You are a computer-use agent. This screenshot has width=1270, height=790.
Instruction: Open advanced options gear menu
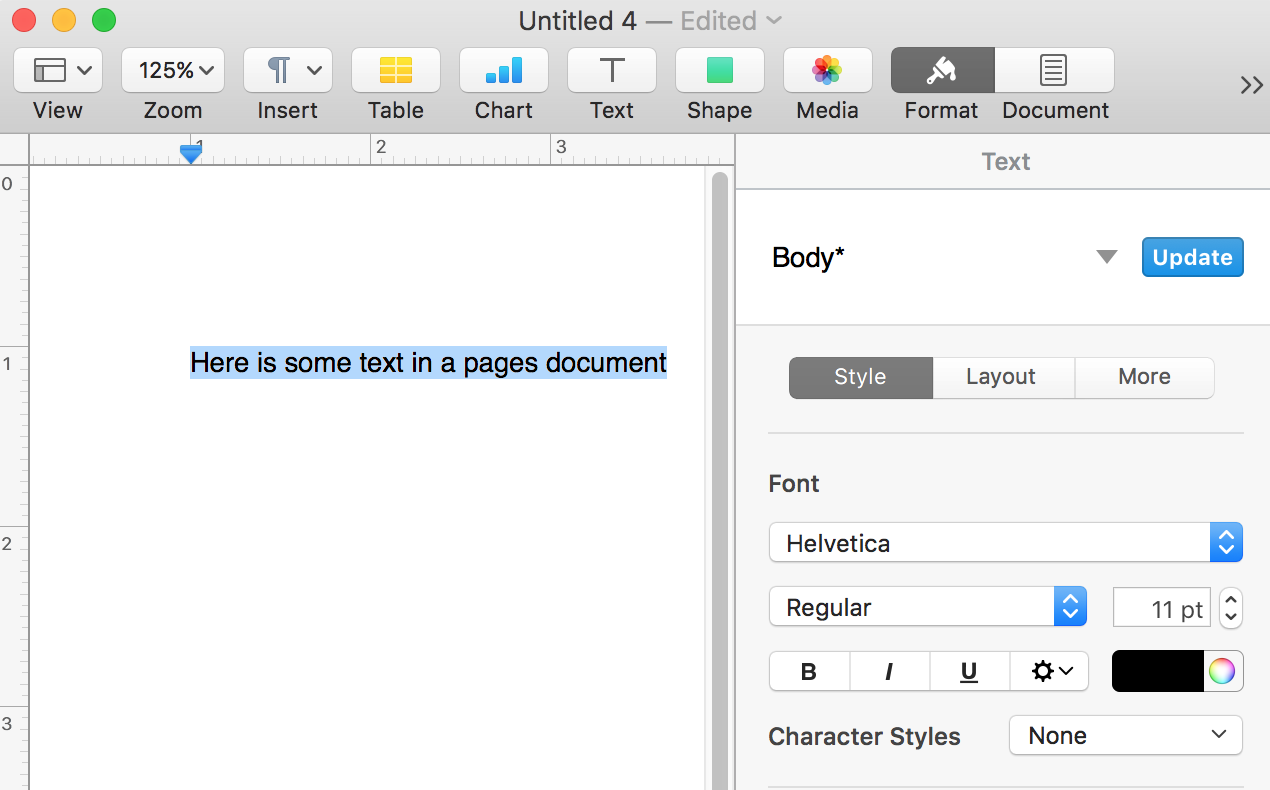click(x=1049, y=671)
